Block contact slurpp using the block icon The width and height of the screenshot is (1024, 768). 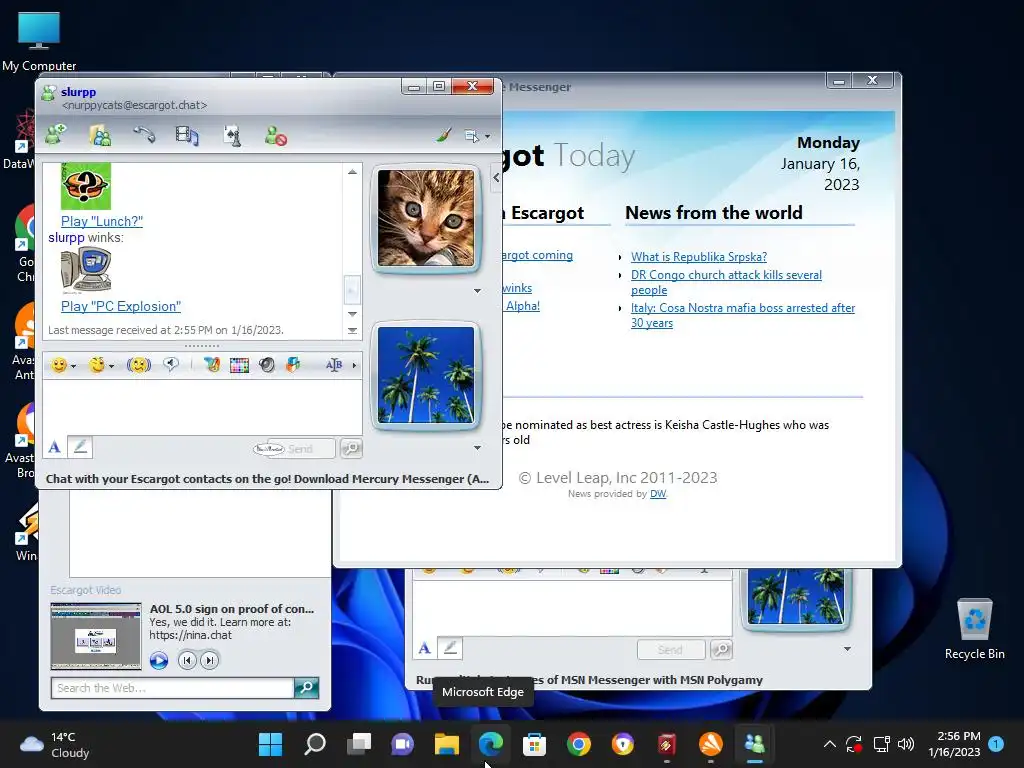coord(276,135)
